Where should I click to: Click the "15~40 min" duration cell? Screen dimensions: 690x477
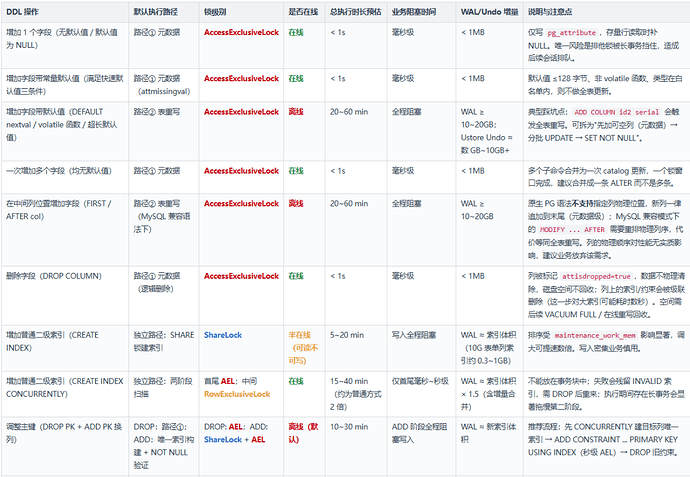click(x=356, y=394)
